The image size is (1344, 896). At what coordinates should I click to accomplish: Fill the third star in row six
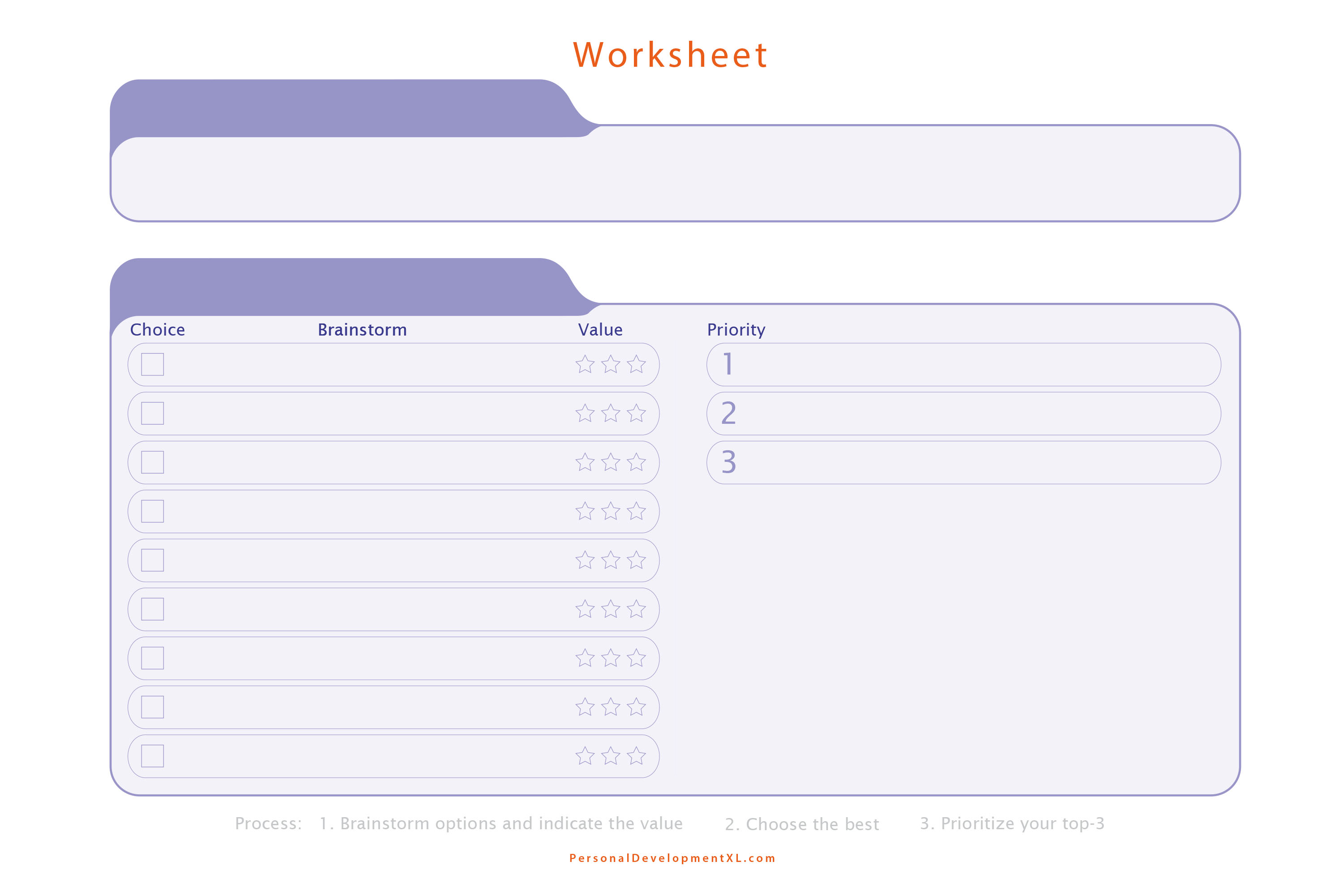636,609
